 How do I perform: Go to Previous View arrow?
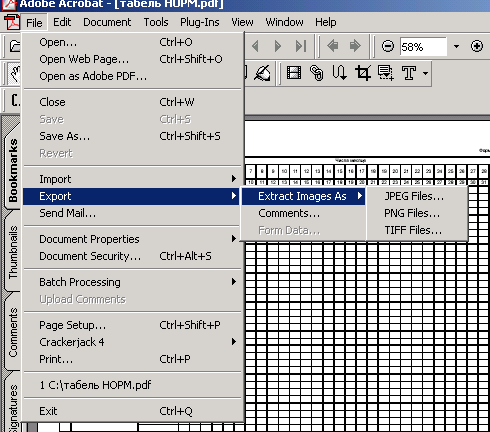[332, 46]
